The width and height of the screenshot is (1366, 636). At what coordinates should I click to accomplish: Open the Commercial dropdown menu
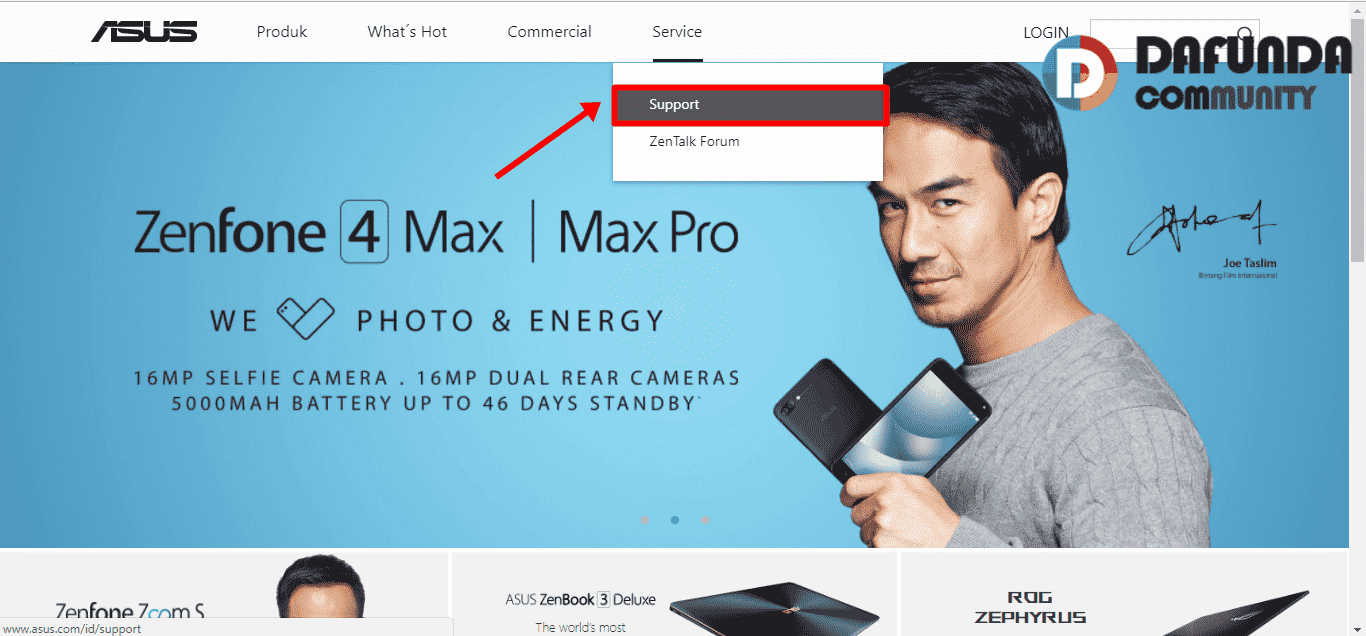coord(549,32)
